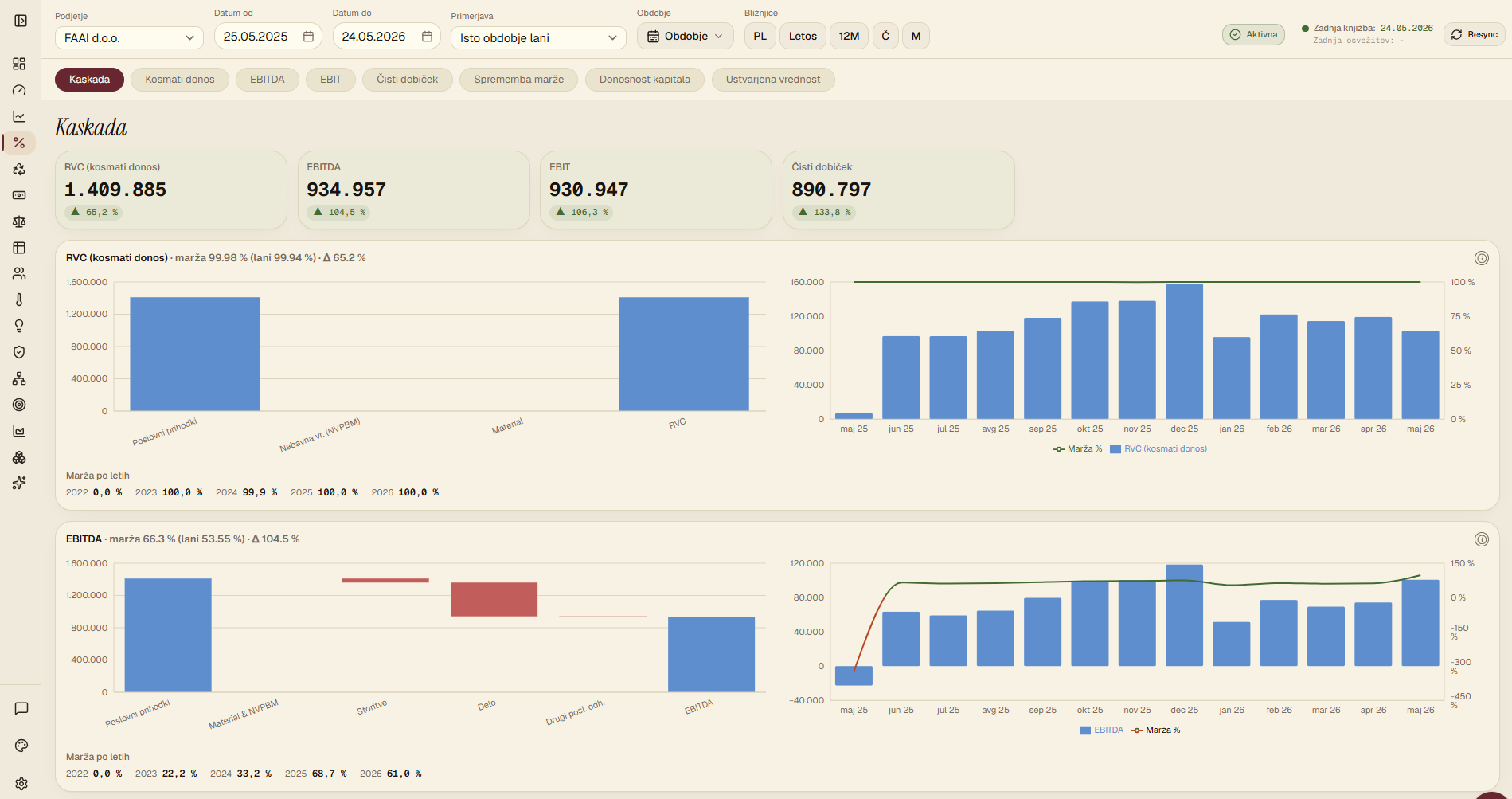Open the target goals icon in sidebar
1512x799 pixels.
pyautogui.click(x=19, y=405)
